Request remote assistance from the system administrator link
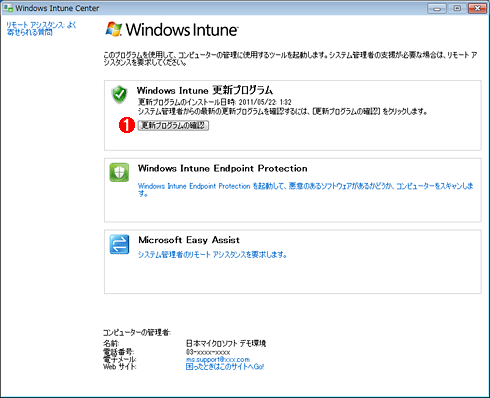The width and height of the screenshot is (490, 398). pyautogui.click(x=212, y=255)
